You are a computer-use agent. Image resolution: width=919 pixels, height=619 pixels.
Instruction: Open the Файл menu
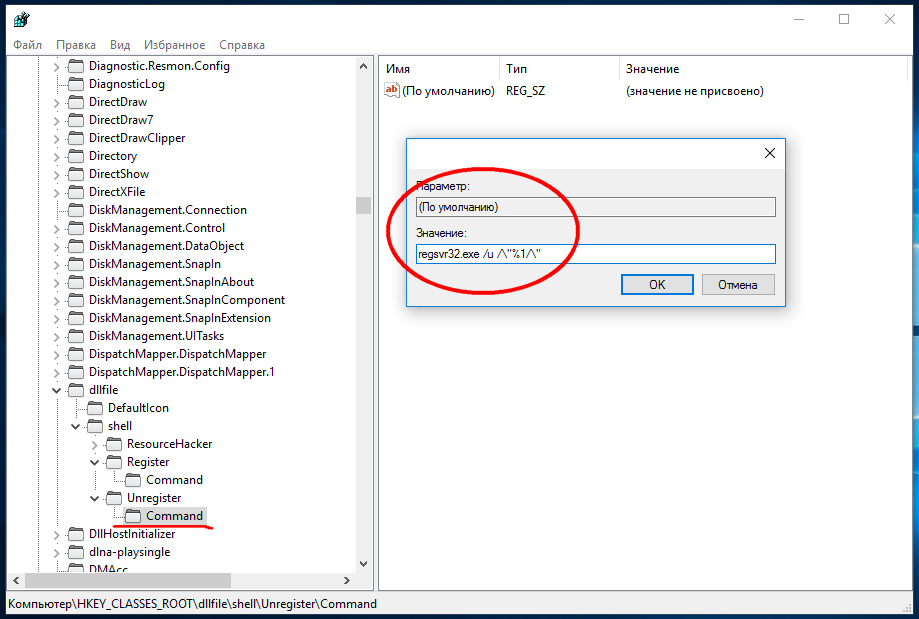point(28,45)
